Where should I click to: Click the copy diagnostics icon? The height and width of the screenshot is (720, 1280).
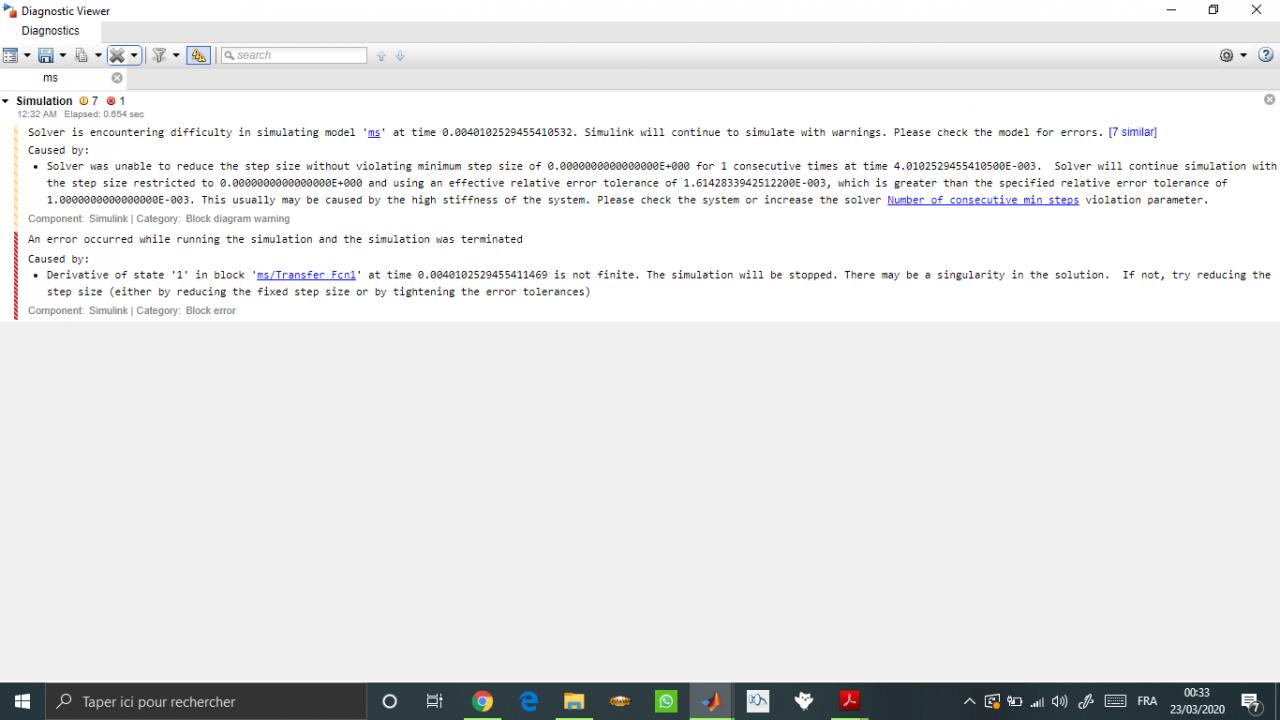[x=82, y=55]
